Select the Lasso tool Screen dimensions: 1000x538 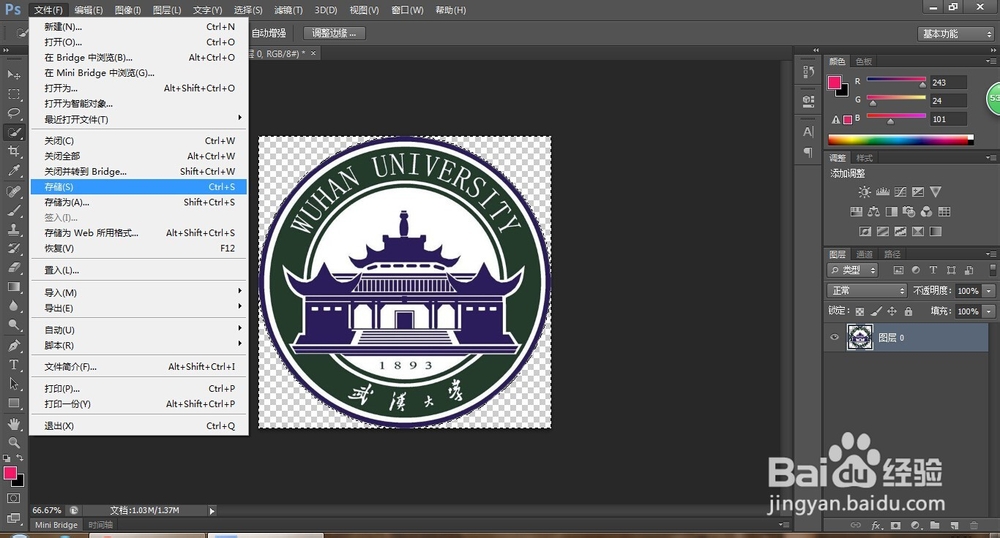(13, 113)
